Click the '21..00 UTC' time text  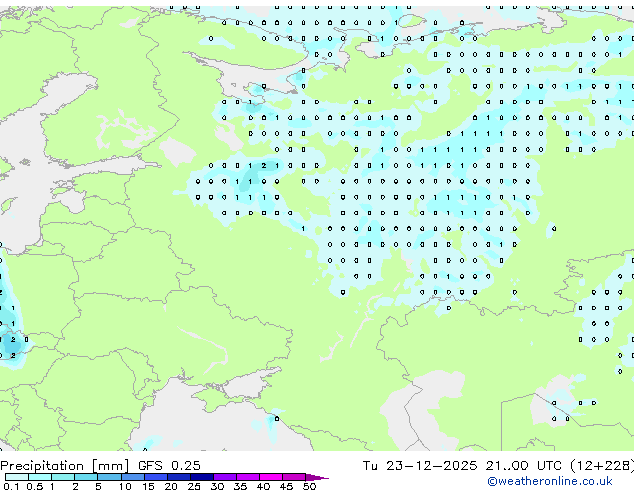click(524, 466)
